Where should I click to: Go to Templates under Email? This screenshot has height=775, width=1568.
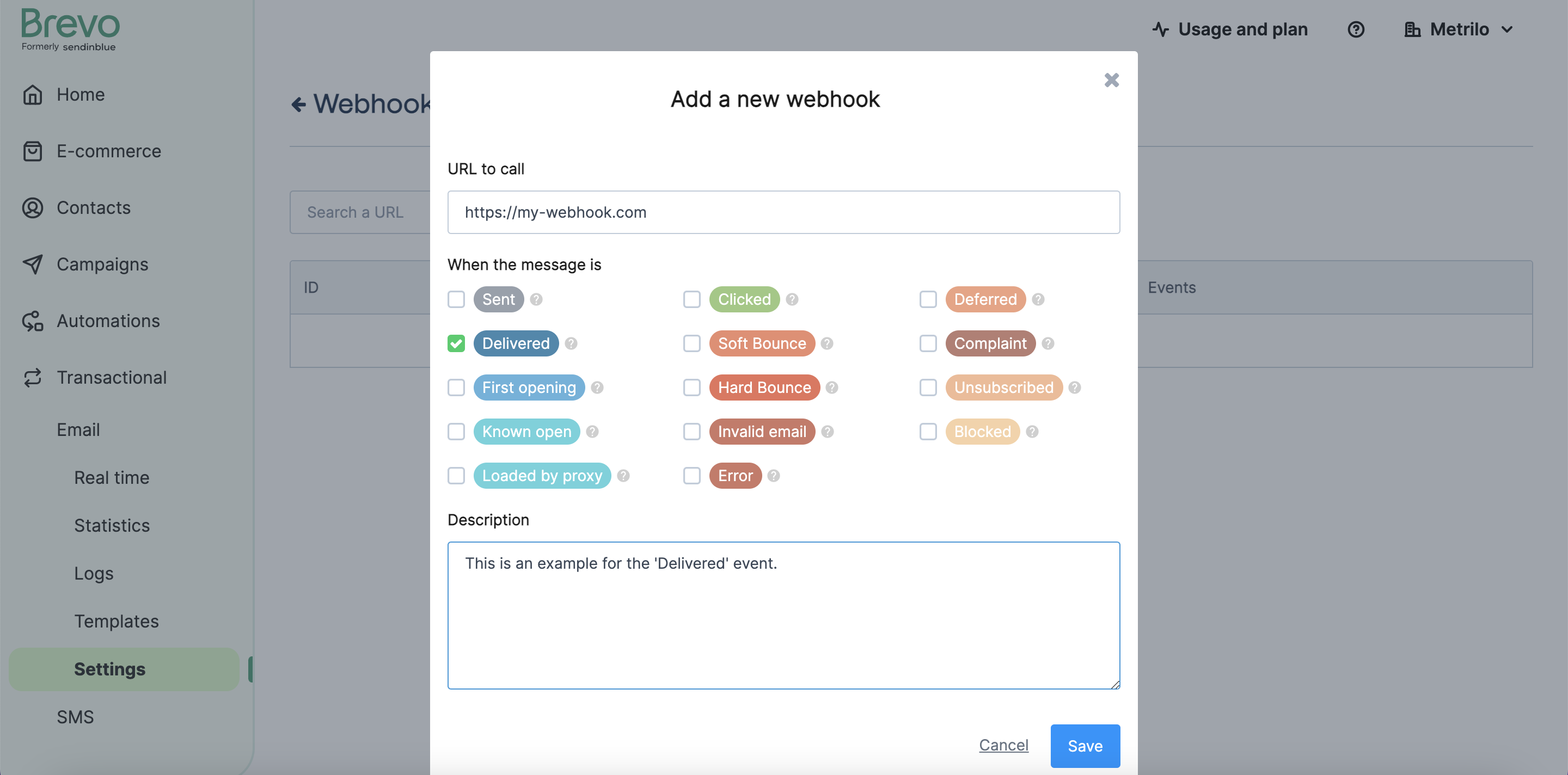(117, 621)
